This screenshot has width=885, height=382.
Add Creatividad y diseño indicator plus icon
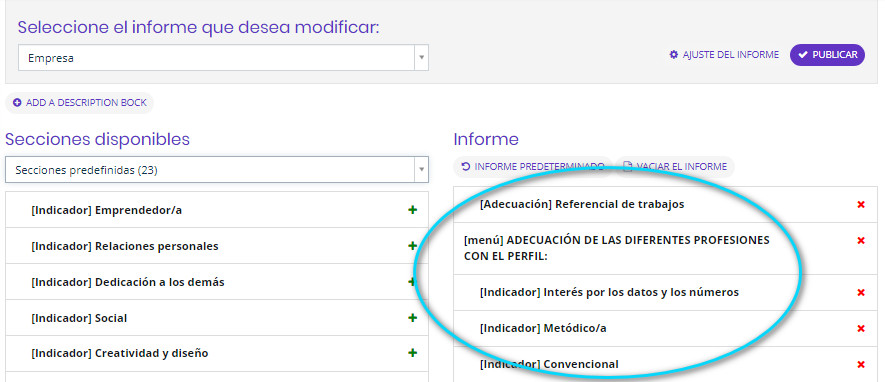click(413, 353)
